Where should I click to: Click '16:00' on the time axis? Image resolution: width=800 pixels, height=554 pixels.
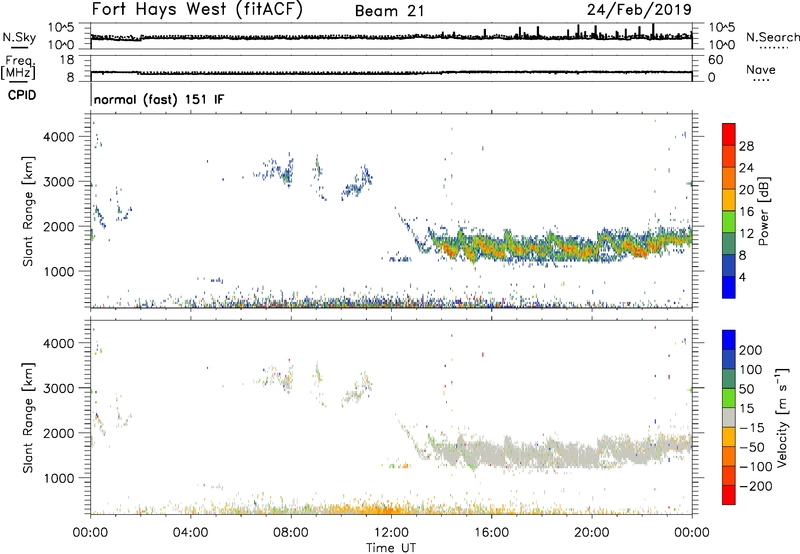click(491, 533)
